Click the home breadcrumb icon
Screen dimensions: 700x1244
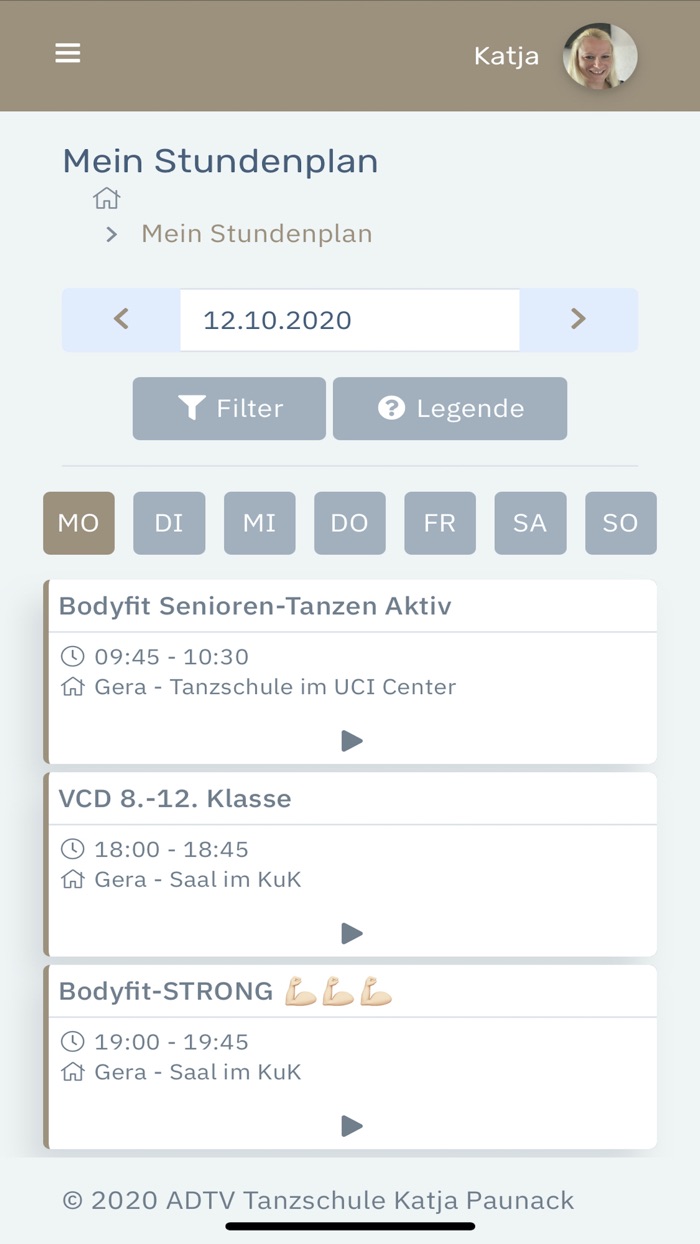point(106,198)
